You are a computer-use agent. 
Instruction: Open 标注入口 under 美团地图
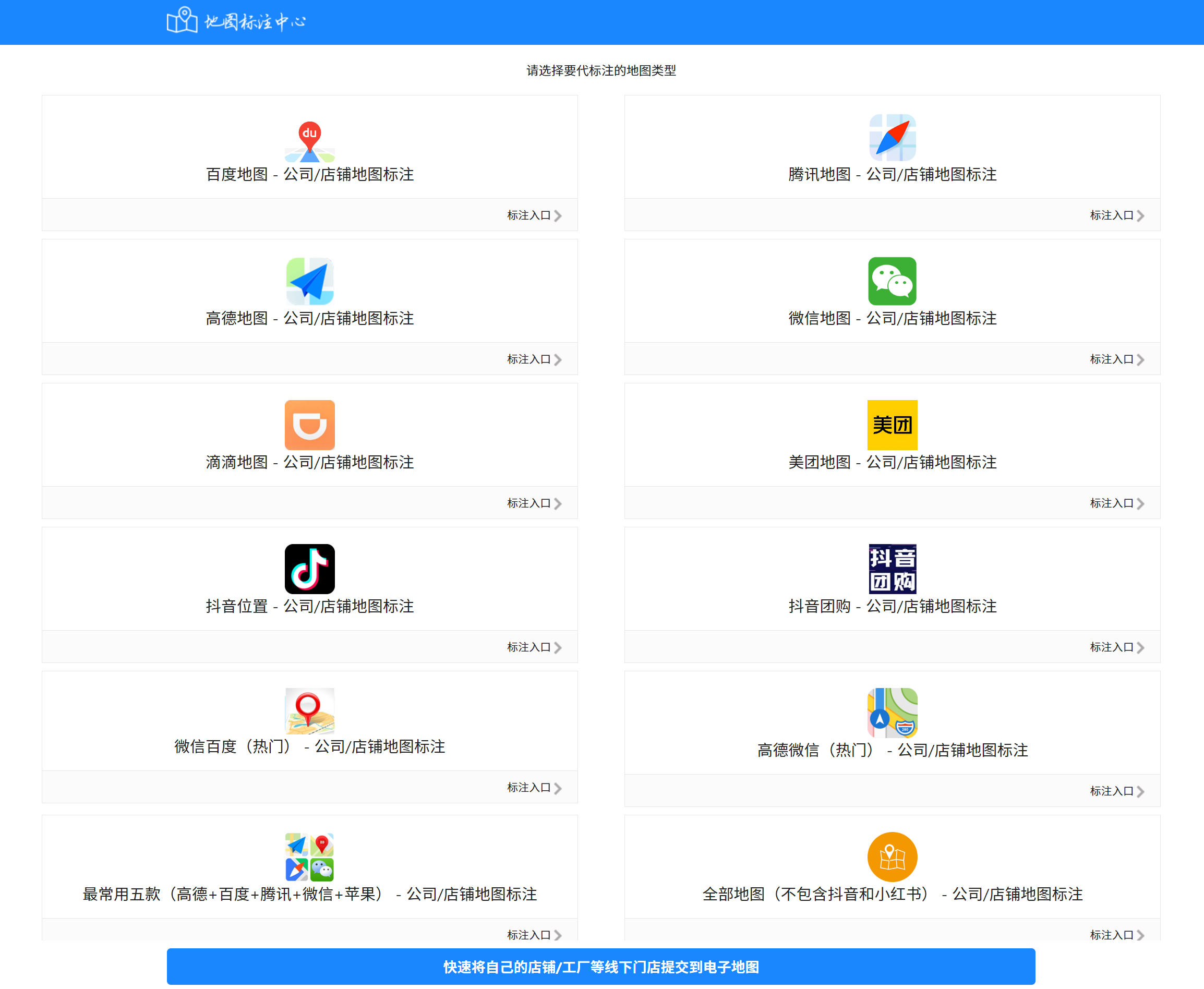1117,503
